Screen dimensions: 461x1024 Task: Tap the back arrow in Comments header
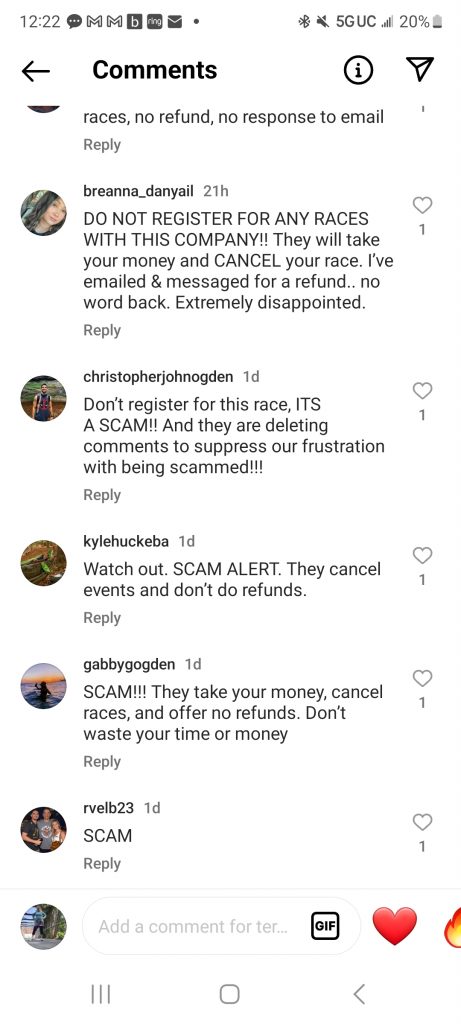point(35,71)
